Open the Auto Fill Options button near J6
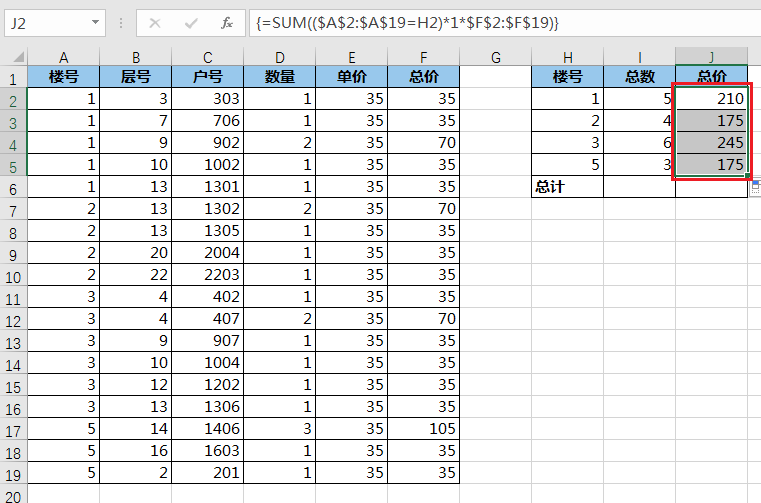The height and width of the screenshot is (503, 761). tap(756, 188)
